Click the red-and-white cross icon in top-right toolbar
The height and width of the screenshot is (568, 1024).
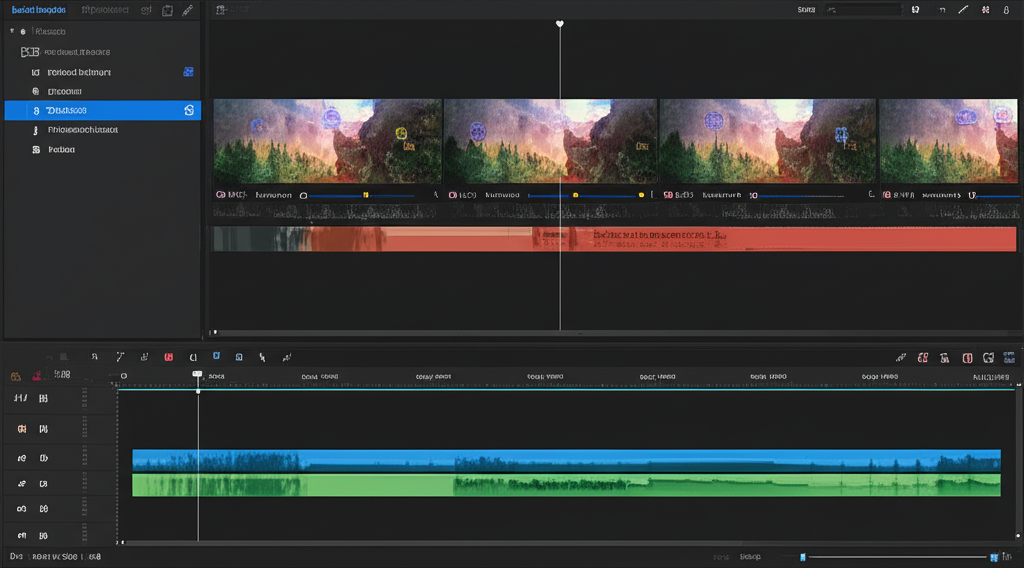tap(985, 9)
